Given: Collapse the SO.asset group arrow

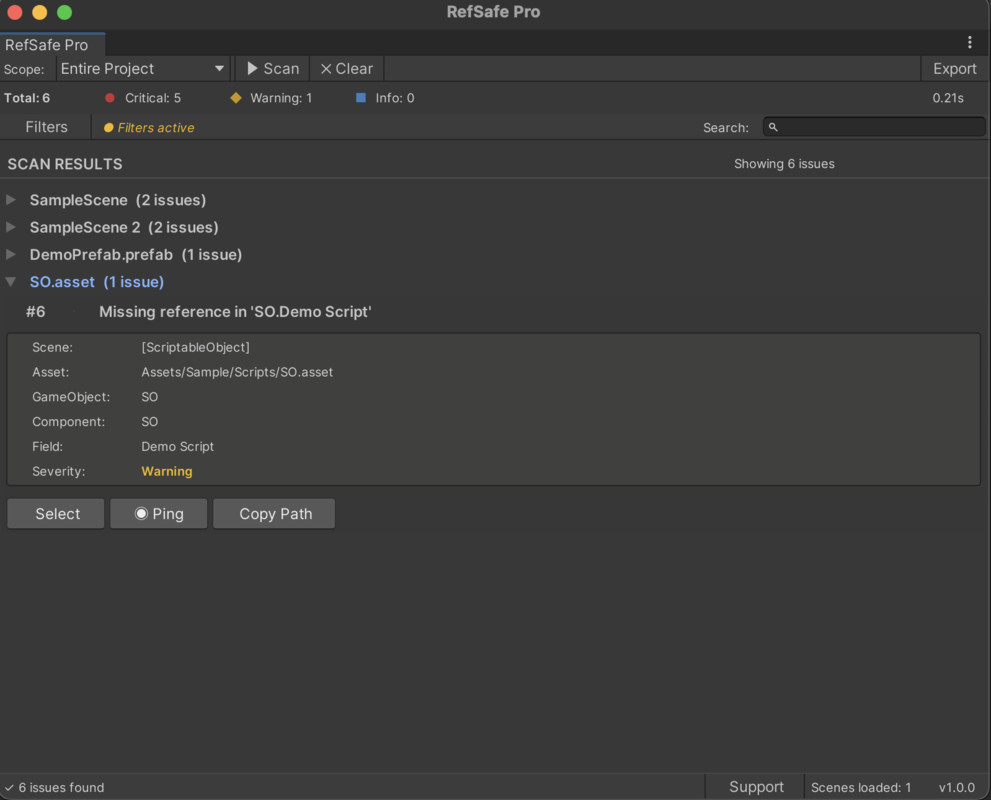Looking at the screenshot, I should tap(11, 282).
